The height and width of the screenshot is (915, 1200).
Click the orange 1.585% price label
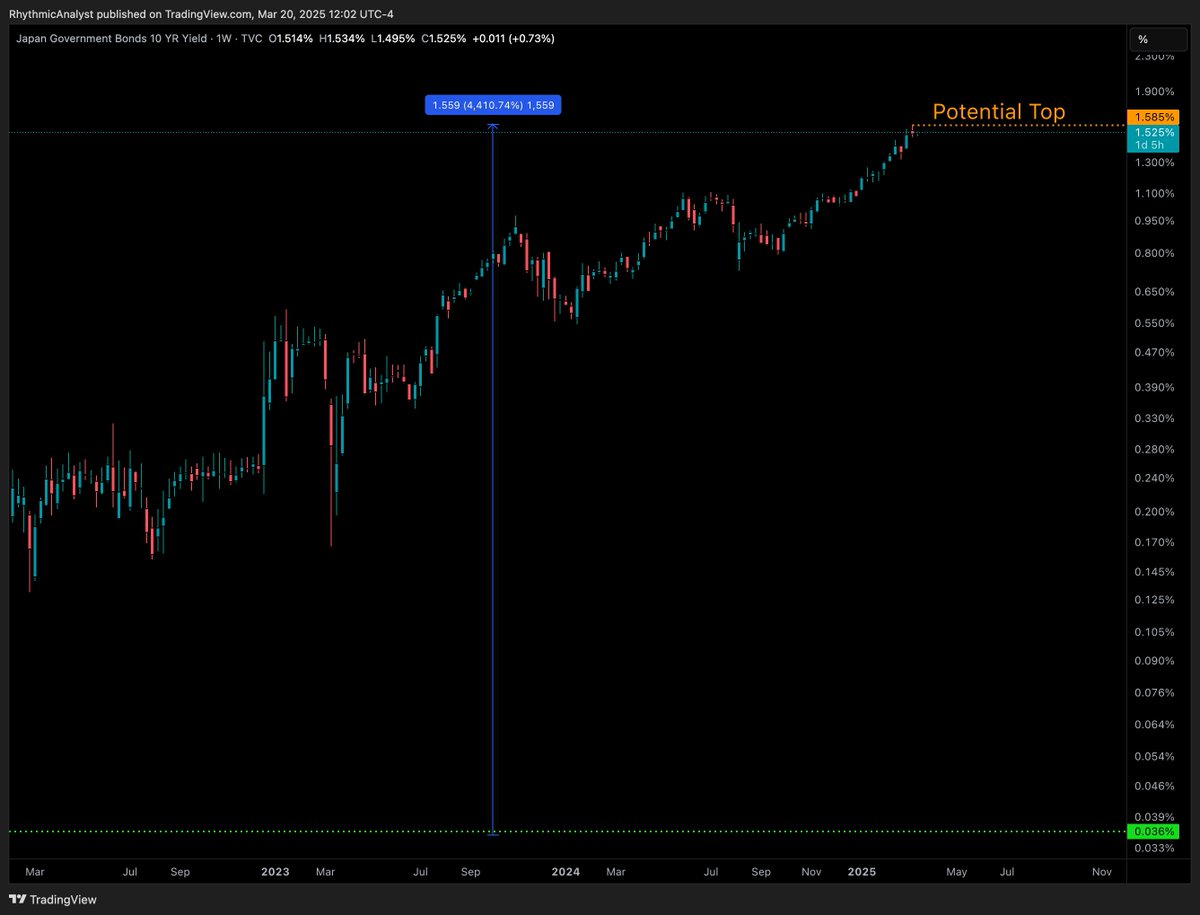click(1153, 118)
